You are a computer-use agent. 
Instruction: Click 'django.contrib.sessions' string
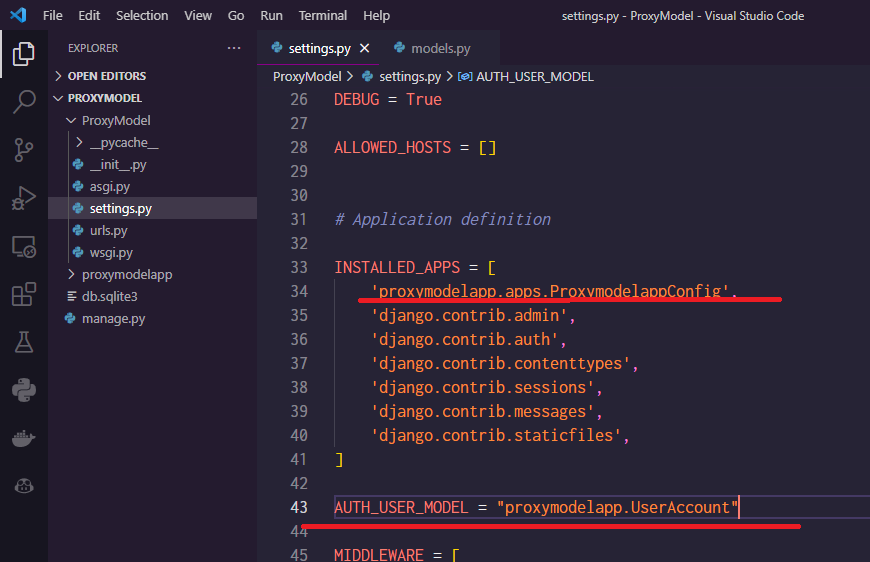[x=483, y=387]
